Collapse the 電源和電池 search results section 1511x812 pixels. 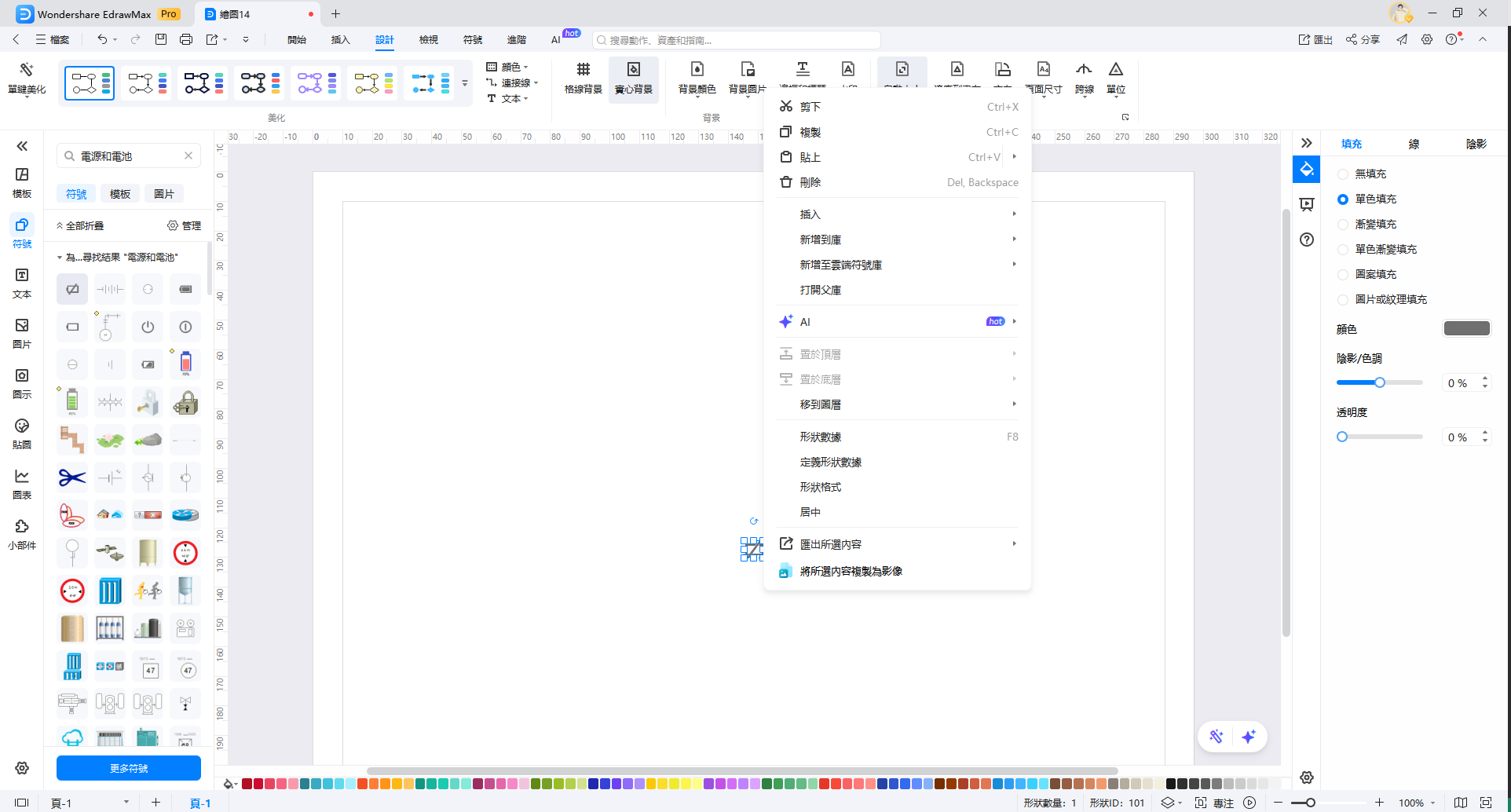(60, 258)
